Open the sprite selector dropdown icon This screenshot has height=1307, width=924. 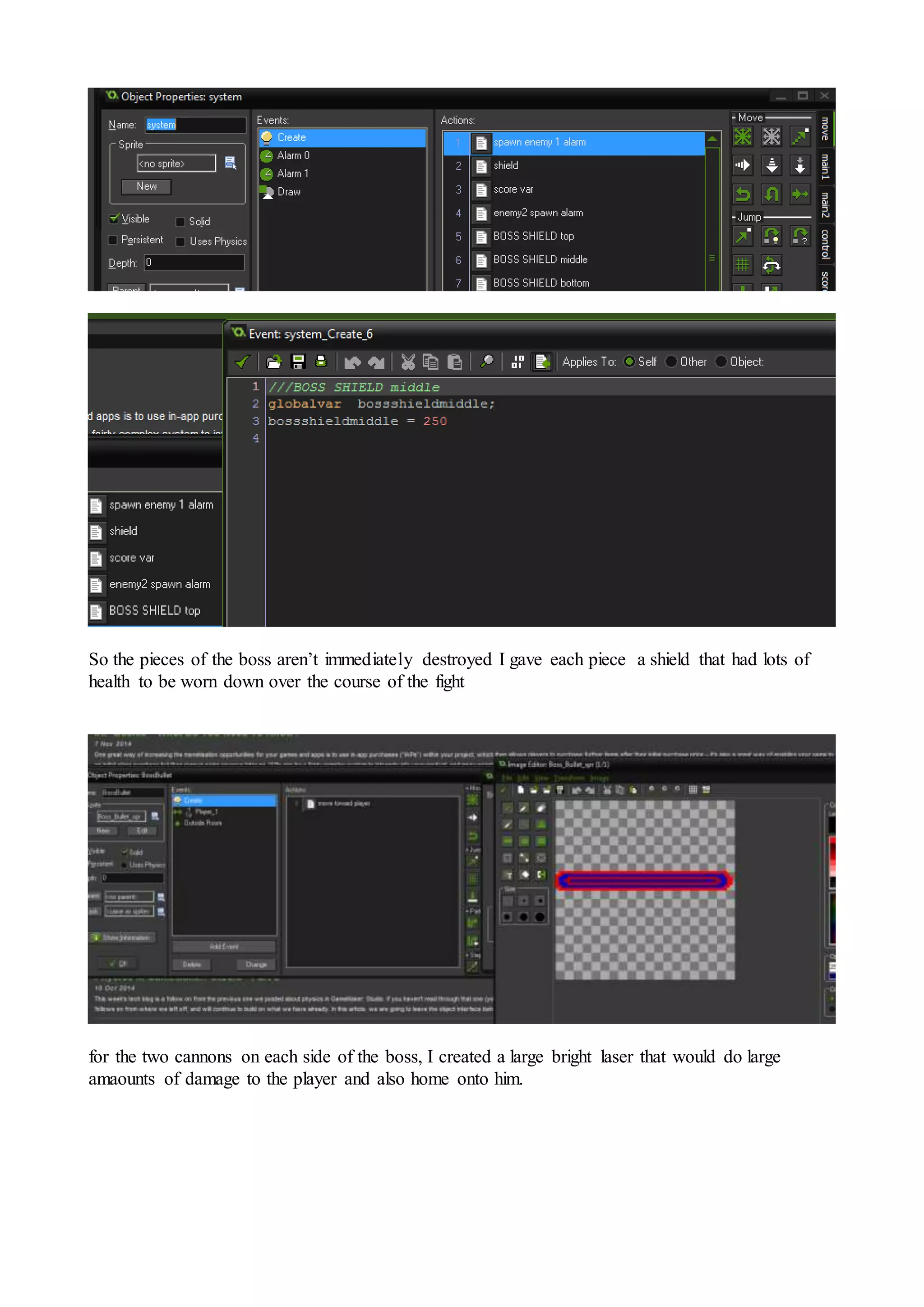coord(231,163)
